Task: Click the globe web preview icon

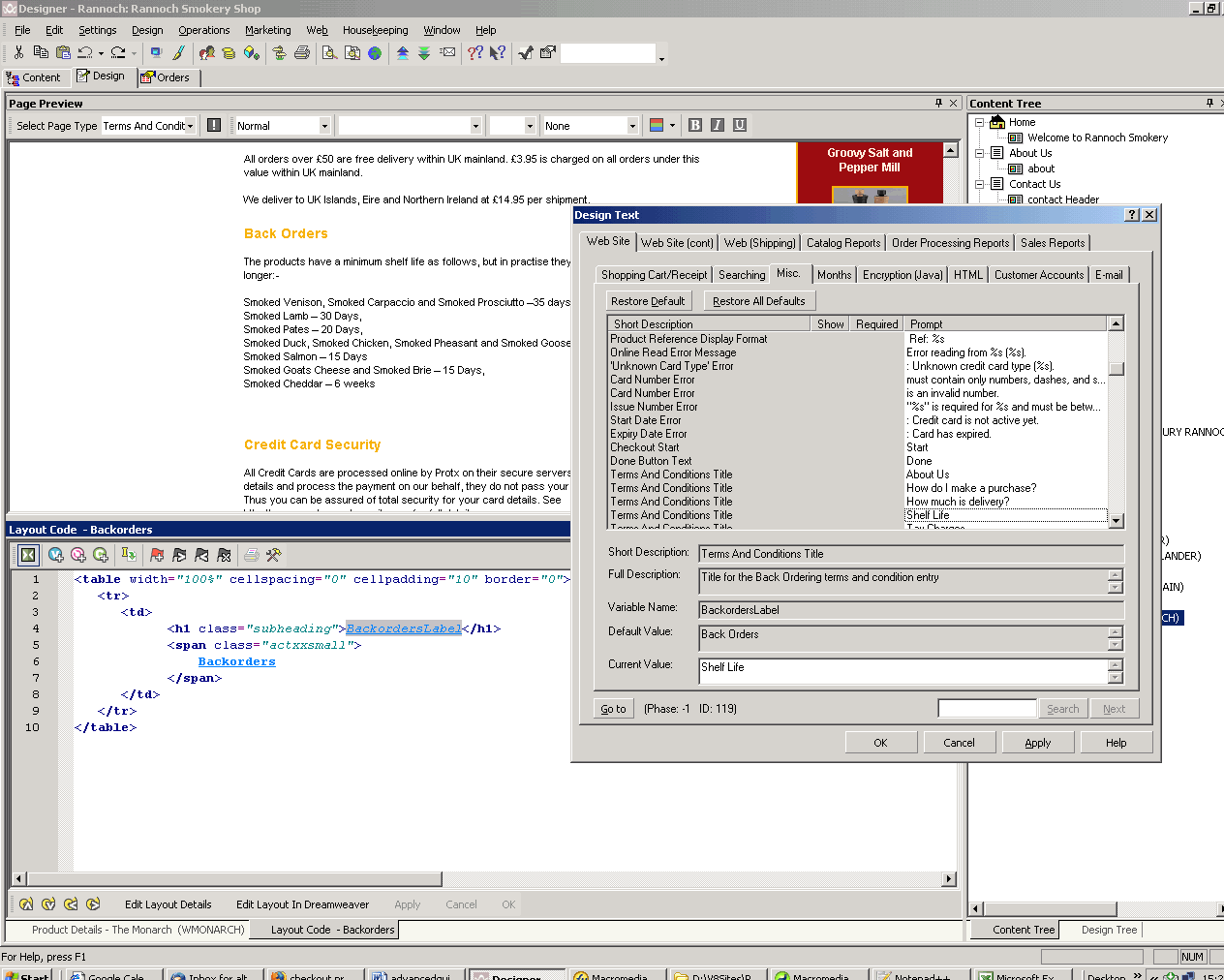Action: tap(375, 53)
